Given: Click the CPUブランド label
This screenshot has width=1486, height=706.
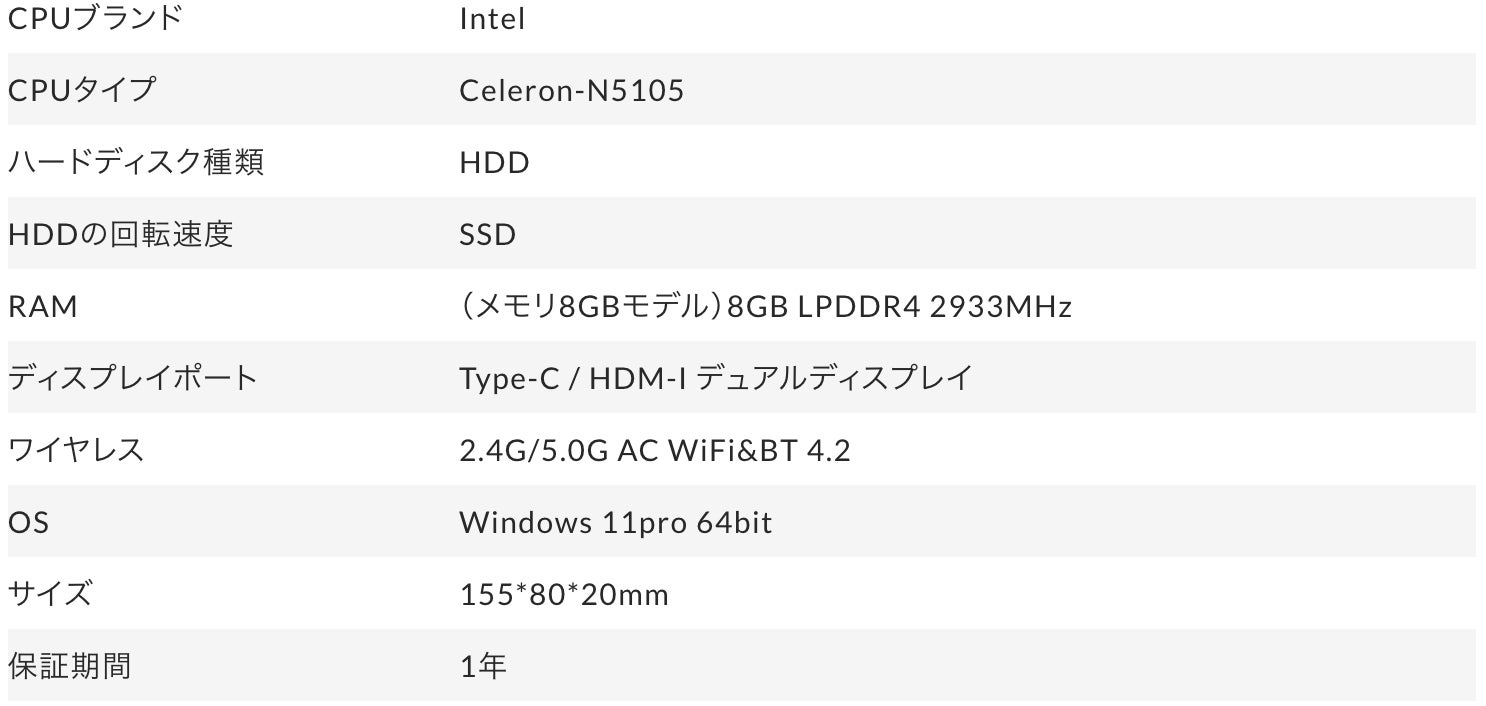Looking at the screenshot, I should pyautogui.click(x=95, y=18).
